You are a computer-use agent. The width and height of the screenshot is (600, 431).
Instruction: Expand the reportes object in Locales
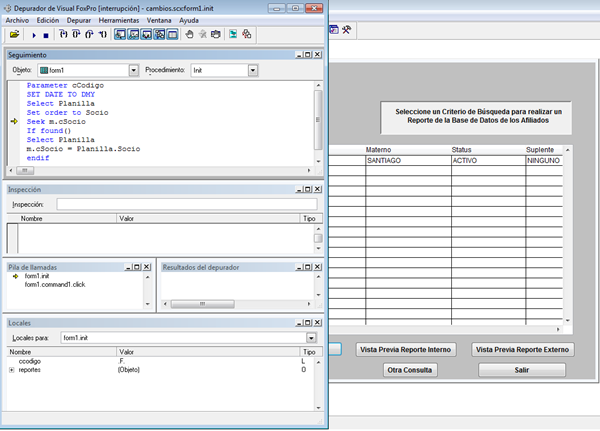point(12,369)
